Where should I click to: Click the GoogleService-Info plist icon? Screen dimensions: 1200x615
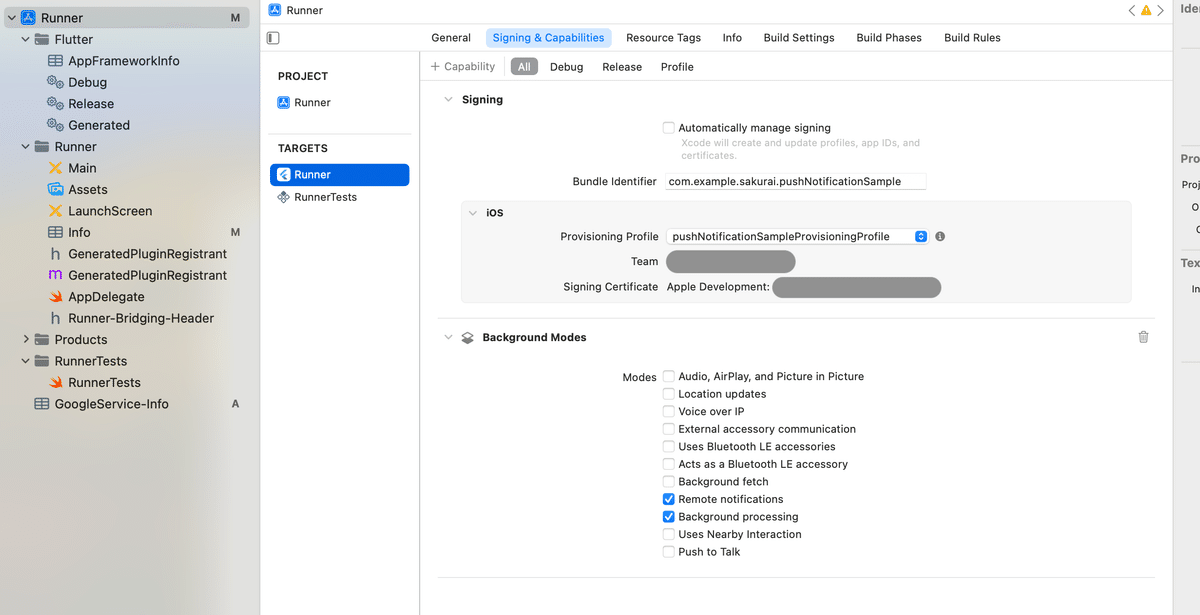click(x=42, y=404)
